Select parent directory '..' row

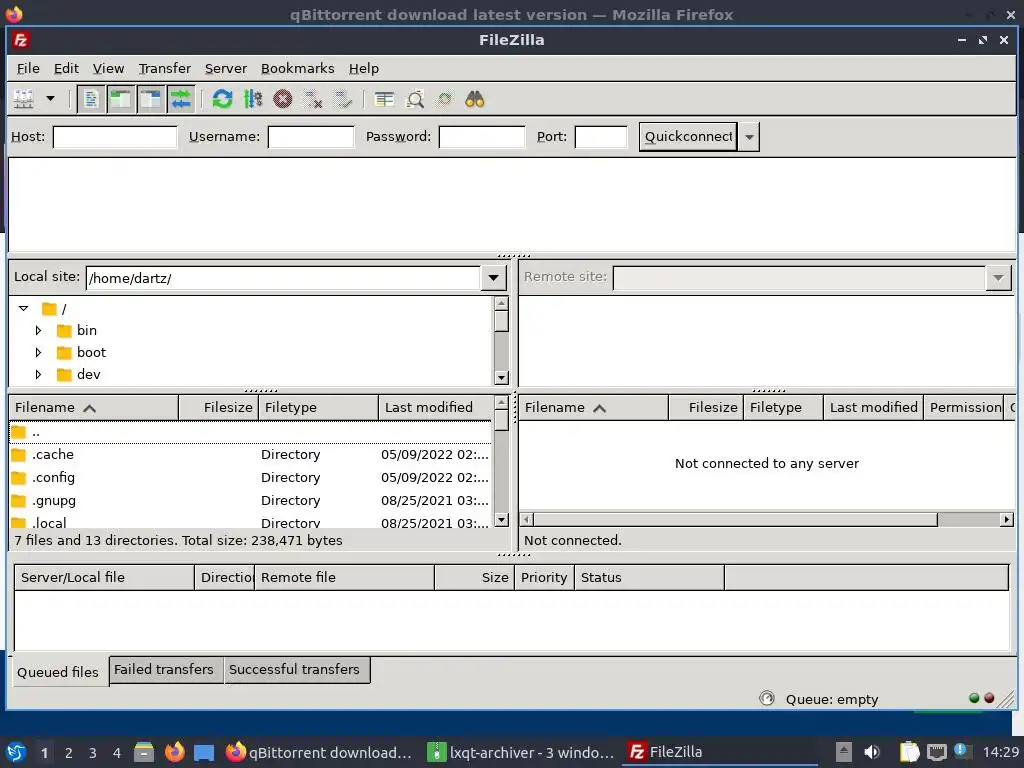point(251,432)
